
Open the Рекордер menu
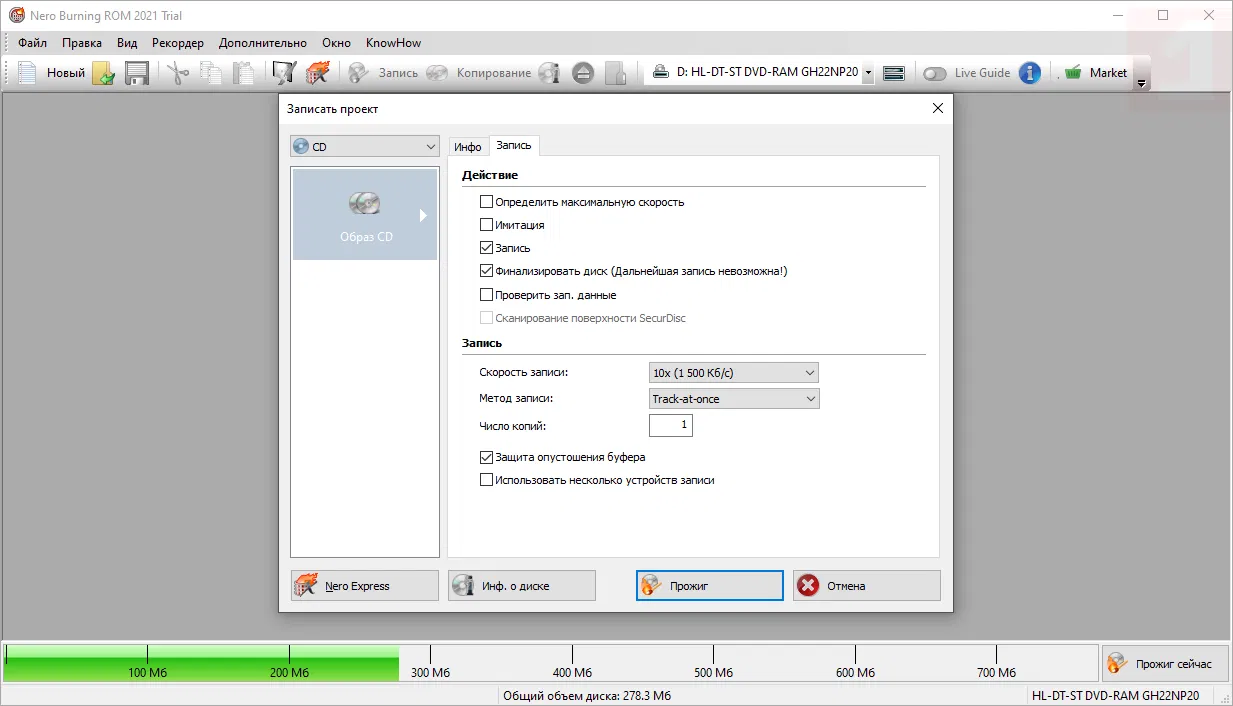(178, 43)
